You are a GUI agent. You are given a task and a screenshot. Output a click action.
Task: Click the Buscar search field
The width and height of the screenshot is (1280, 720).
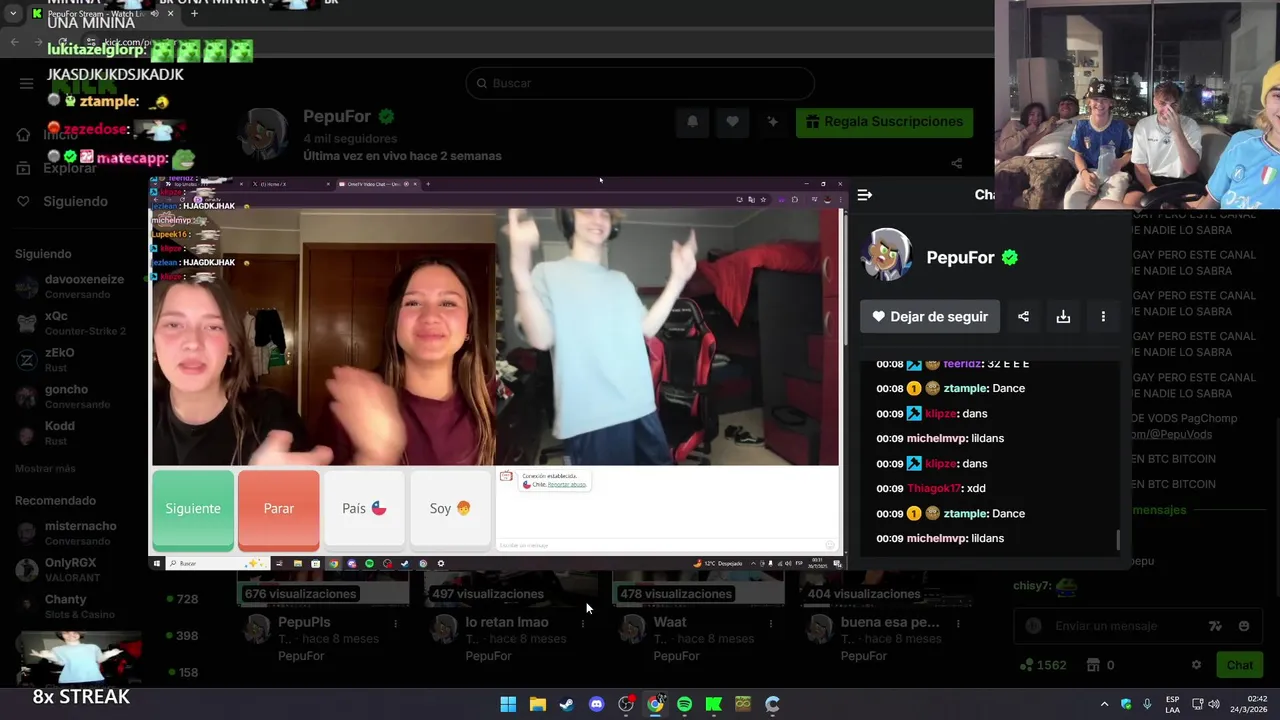[640, 83]
